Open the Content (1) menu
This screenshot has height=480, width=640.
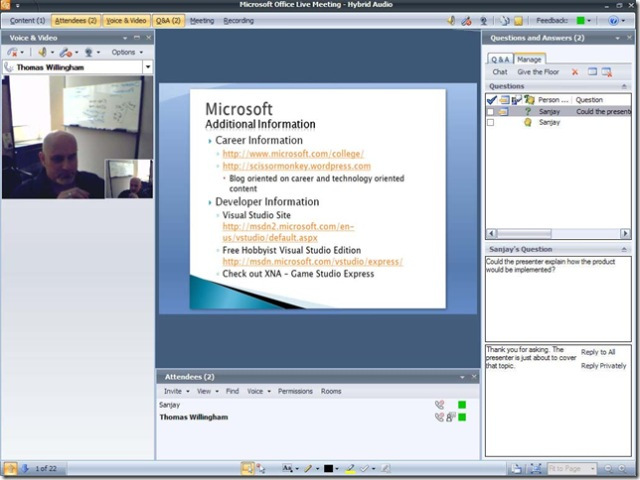tap(27, 21)
